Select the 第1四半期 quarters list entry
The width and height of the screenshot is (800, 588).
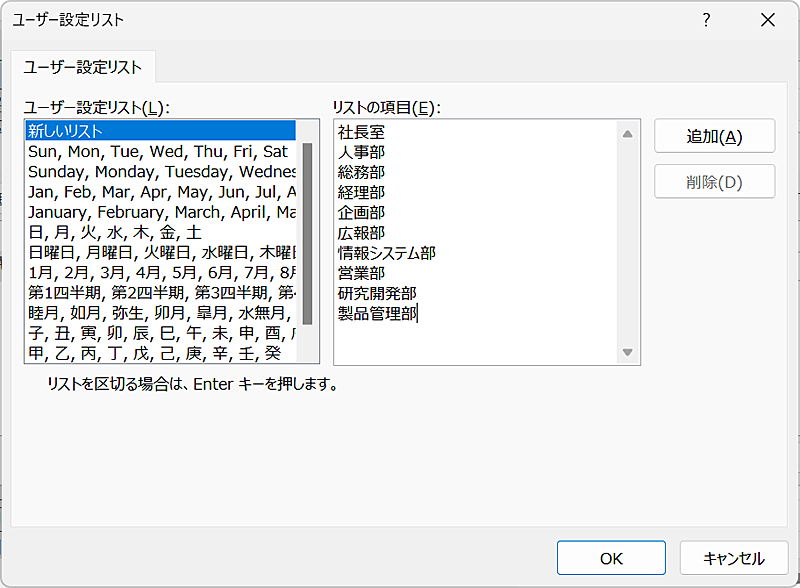[160, 292]
